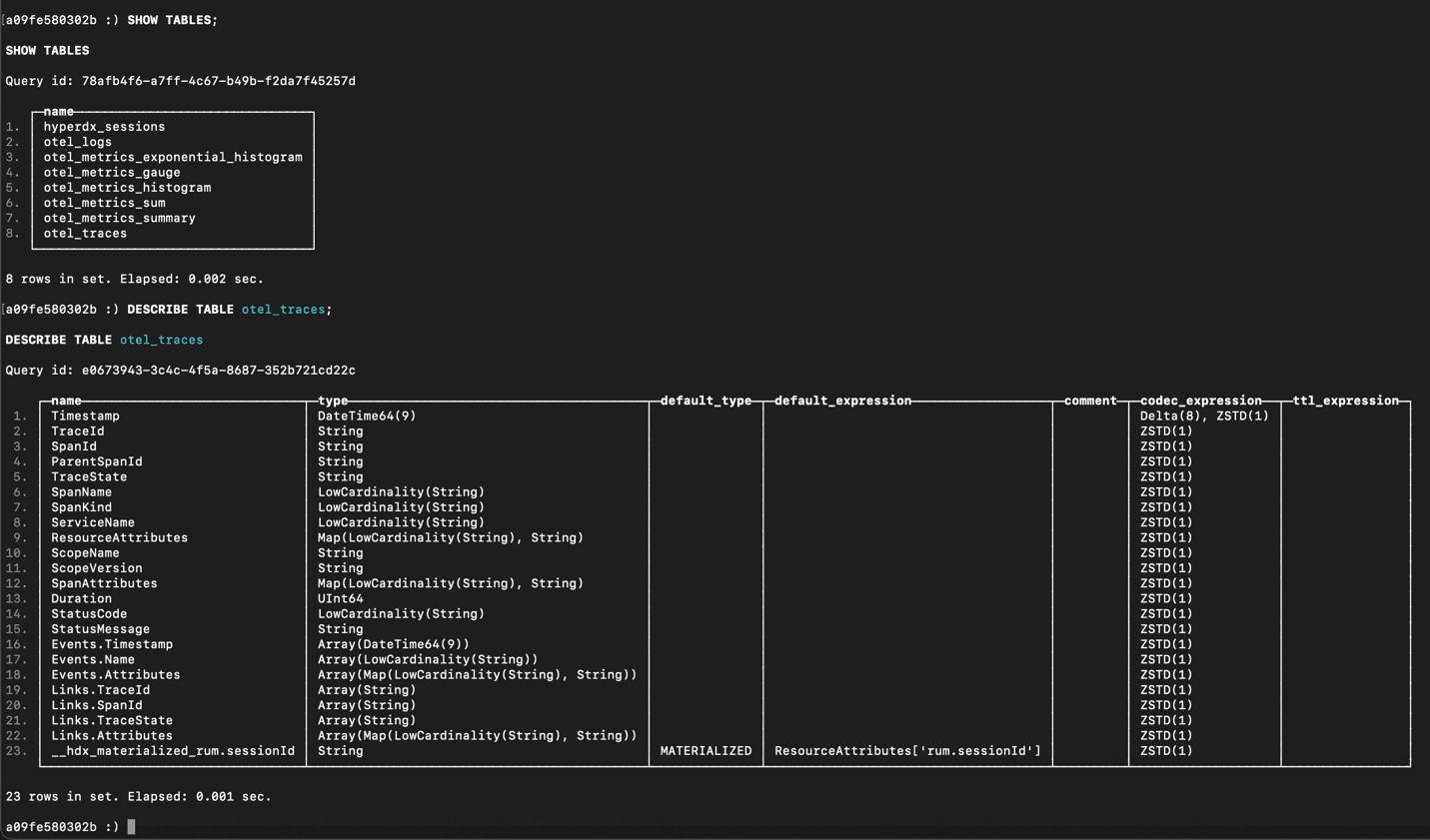Viewport: 1430px width, 840px height.
Task: Click DateTime64(9) type of Timestamp
Action: pyautogui.click(x=367, y=416)
